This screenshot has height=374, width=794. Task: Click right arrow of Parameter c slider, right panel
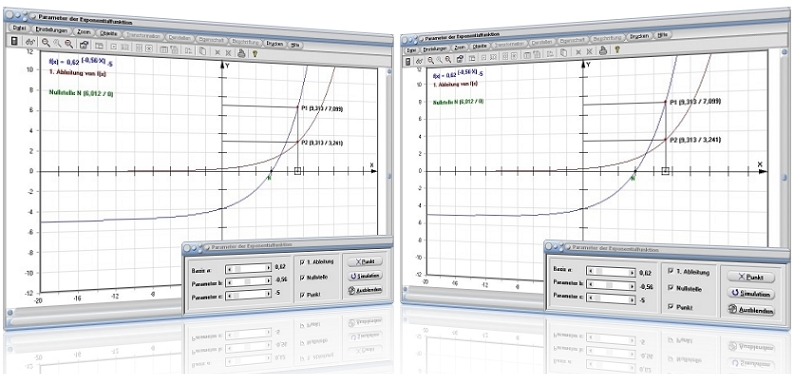pyautogui.click(x=632, y=300)
